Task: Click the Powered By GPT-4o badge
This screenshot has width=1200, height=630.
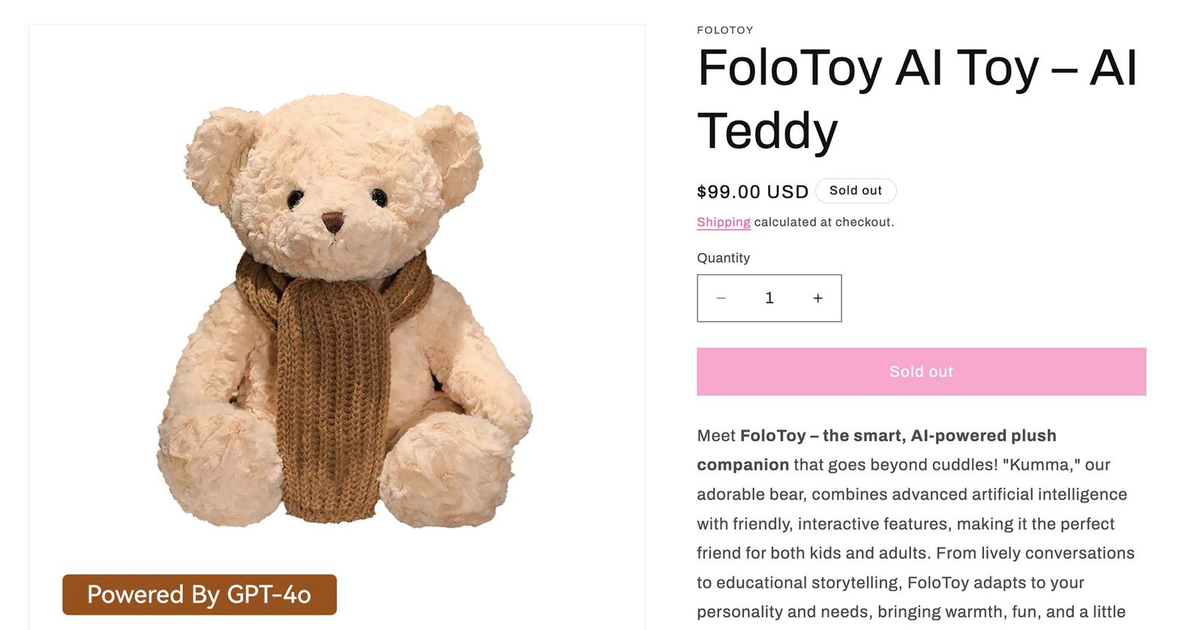Action: tap(199, 594)
